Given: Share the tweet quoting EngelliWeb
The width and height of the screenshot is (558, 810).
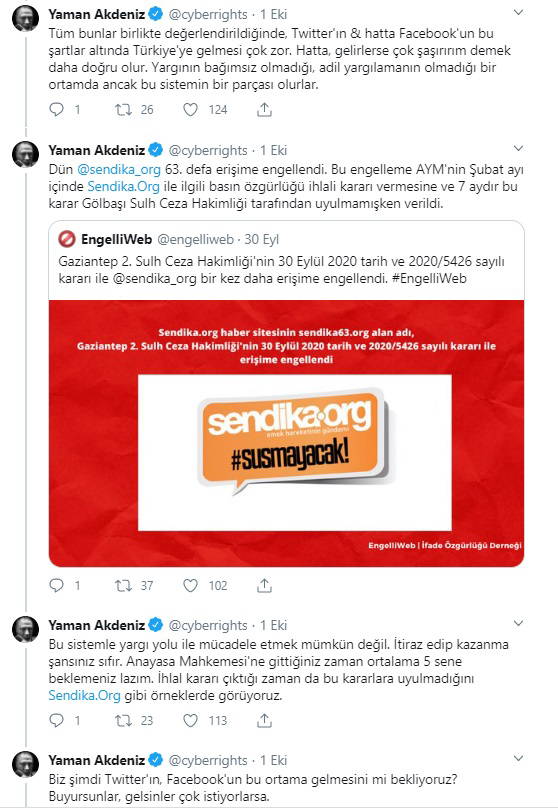Looking at the screenshot, I should click(x=264, y=585).
